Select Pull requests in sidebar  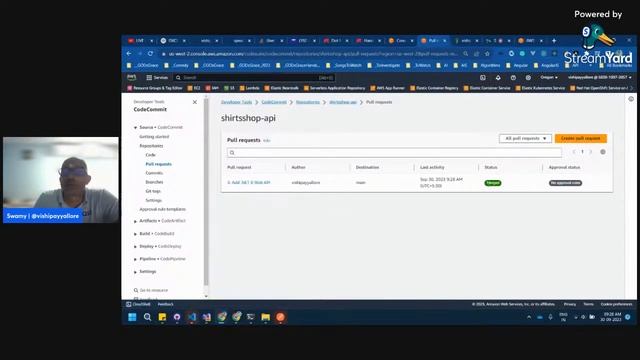[x=158, y=164]
